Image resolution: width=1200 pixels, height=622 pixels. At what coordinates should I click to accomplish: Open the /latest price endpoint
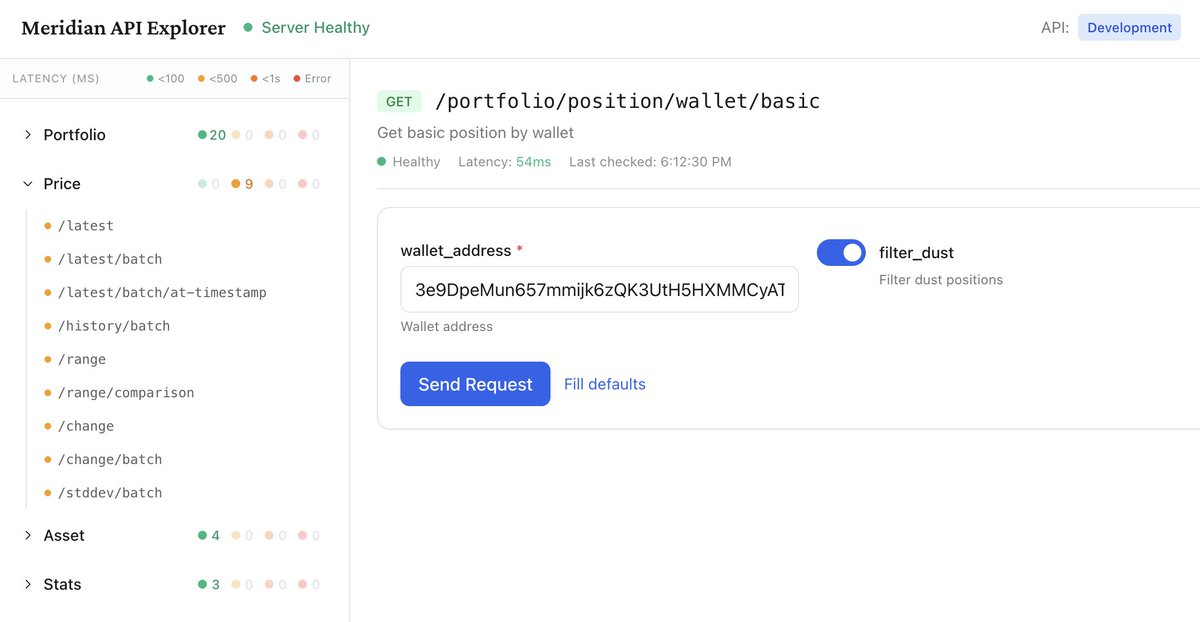[86, 226]
